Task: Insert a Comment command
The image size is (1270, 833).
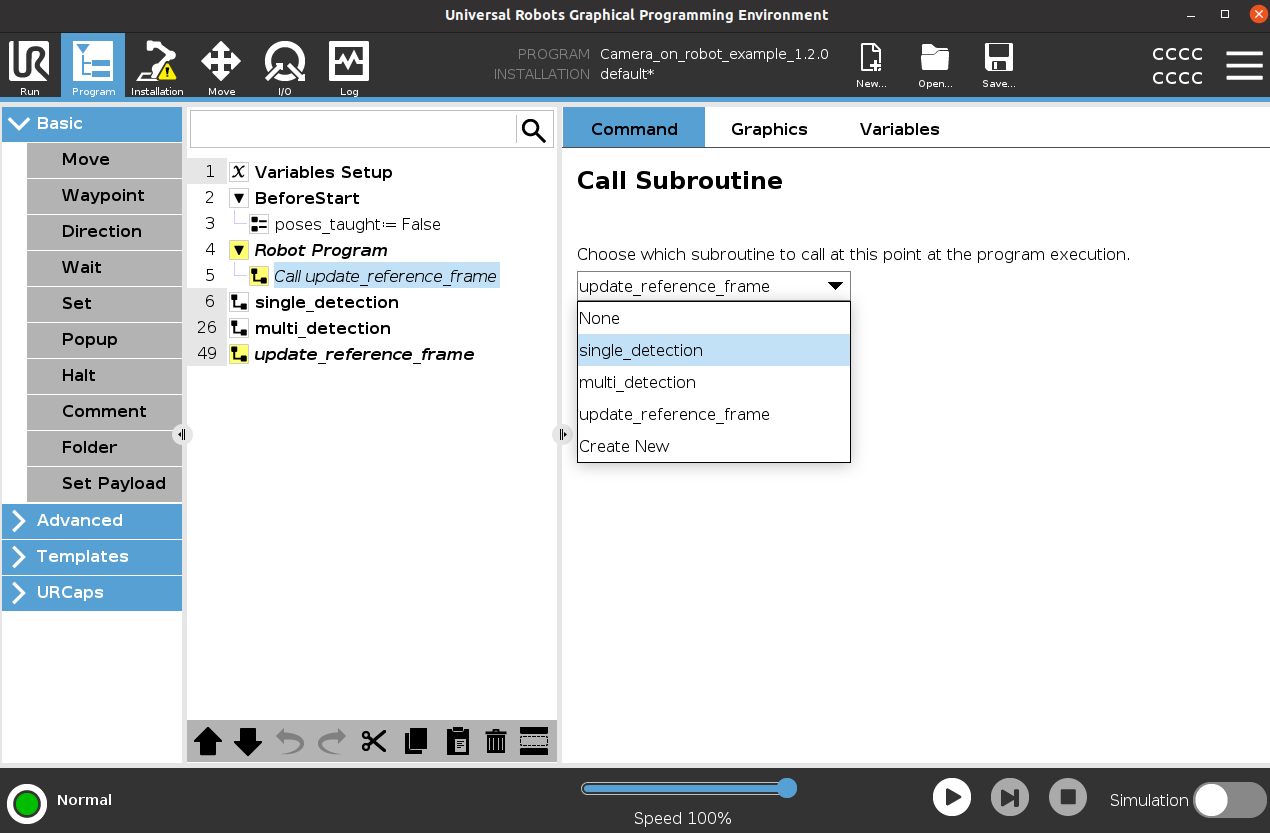Action: [x=104, y=412]
